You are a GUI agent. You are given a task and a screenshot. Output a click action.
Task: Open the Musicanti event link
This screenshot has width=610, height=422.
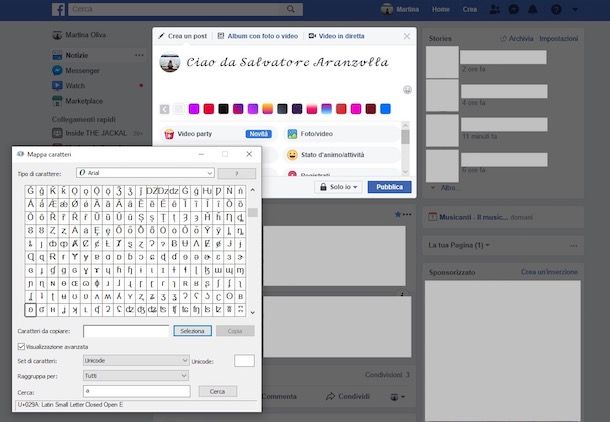[473, 217]
